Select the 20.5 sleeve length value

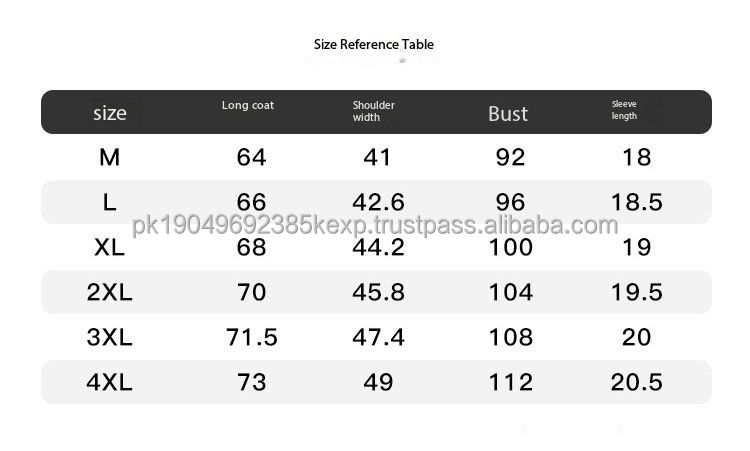(x=637, y=382)
